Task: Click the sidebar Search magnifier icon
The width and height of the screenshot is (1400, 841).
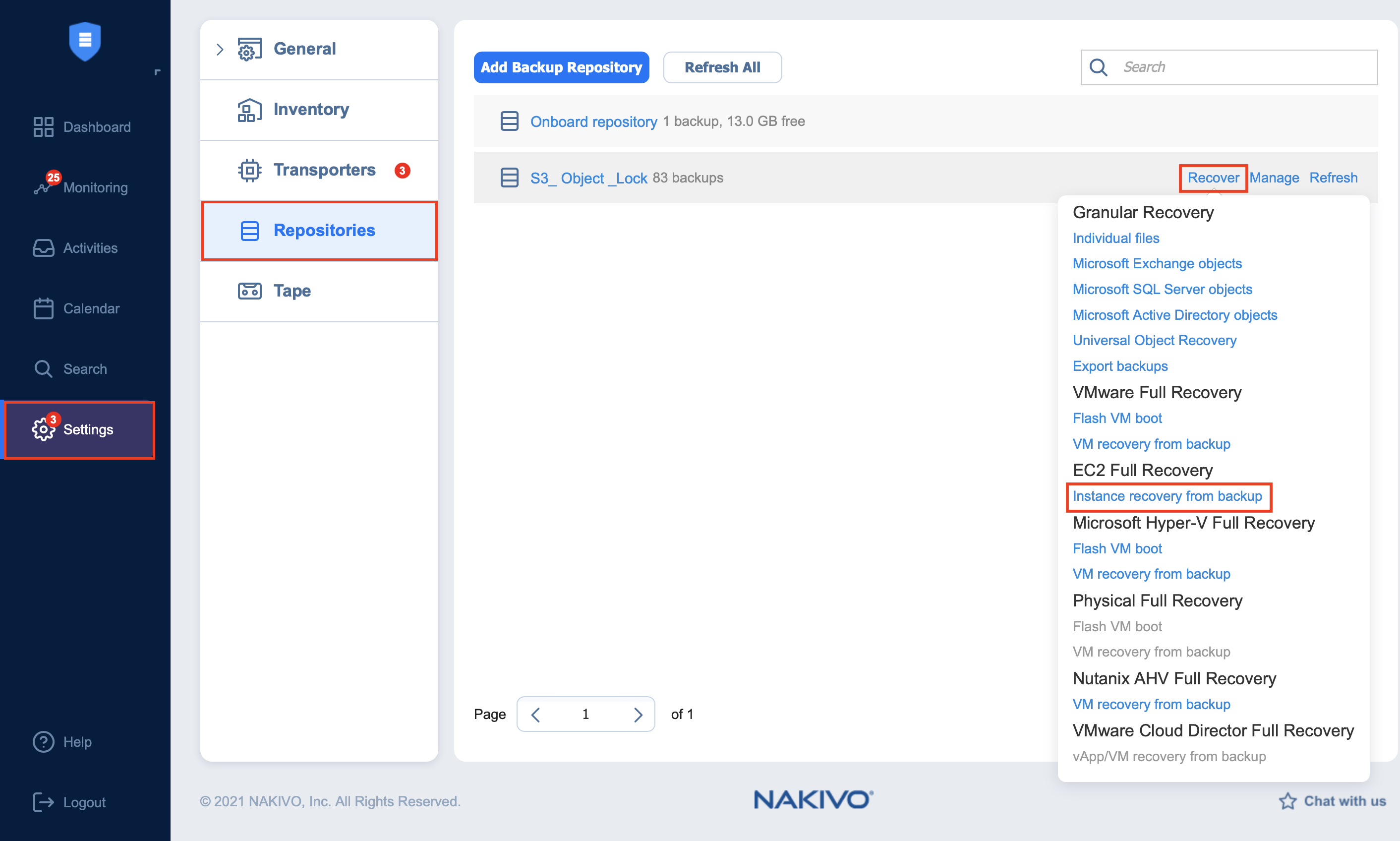Action: point(44,369)
